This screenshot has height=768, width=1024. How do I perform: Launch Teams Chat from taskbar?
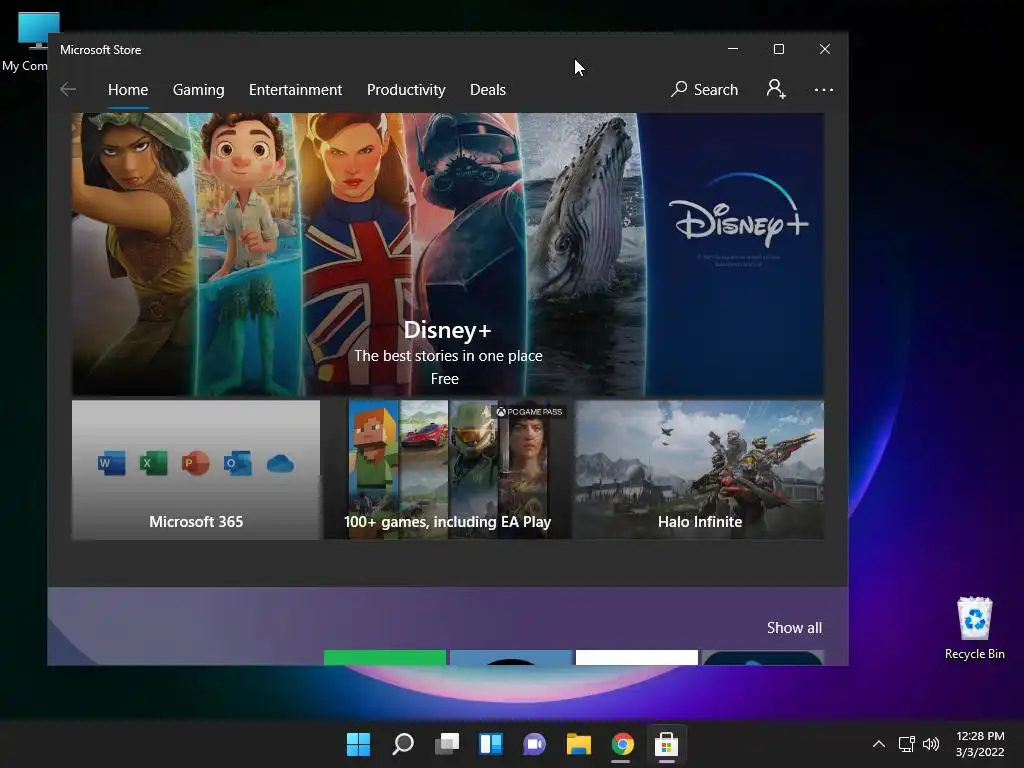[534, 744]
